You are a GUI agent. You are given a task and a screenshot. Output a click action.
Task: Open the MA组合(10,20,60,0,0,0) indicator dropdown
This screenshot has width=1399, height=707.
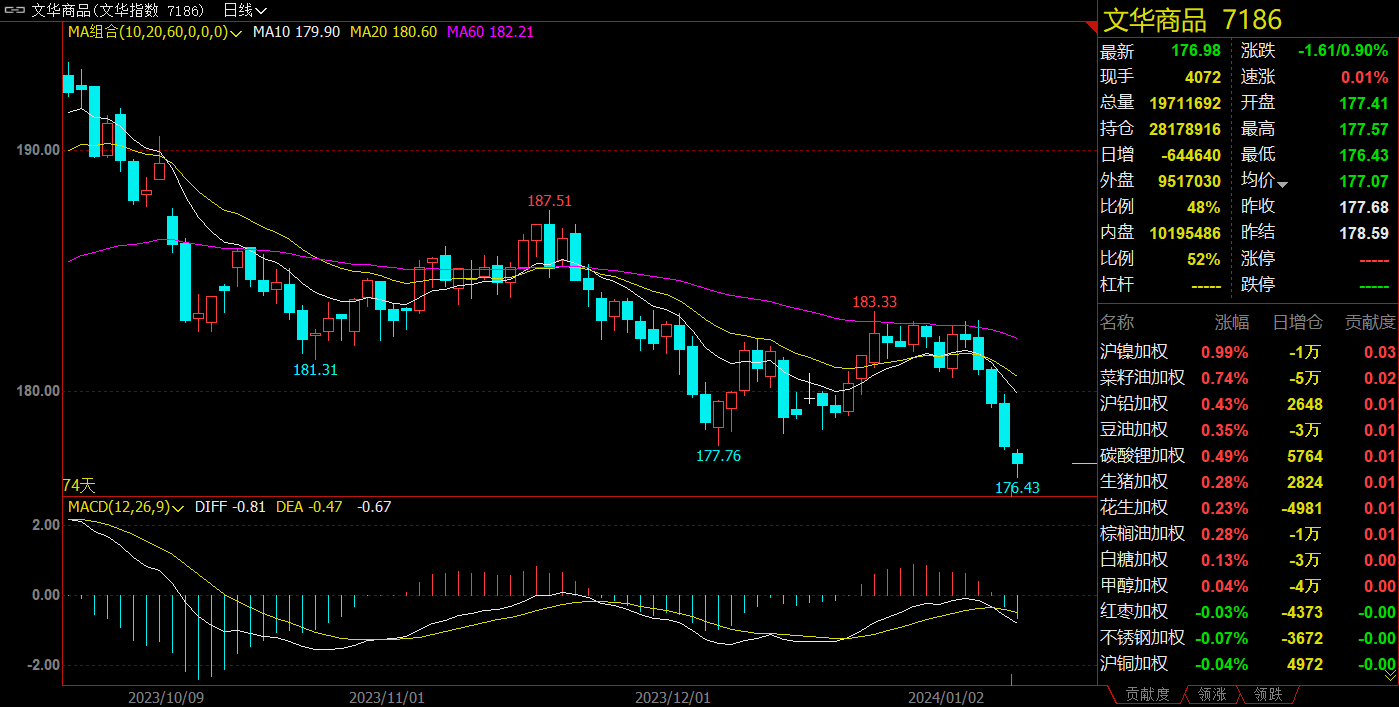point(155,32)
